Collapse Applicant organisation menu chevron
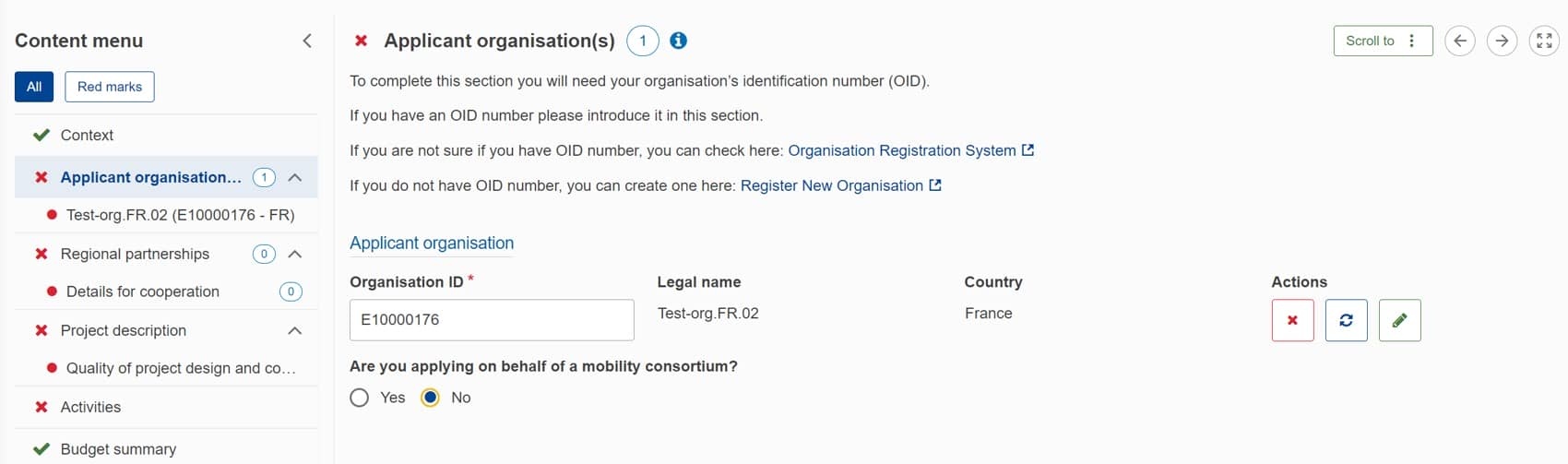The height and width of the screenshot is (464, 1568). (295, 177)
